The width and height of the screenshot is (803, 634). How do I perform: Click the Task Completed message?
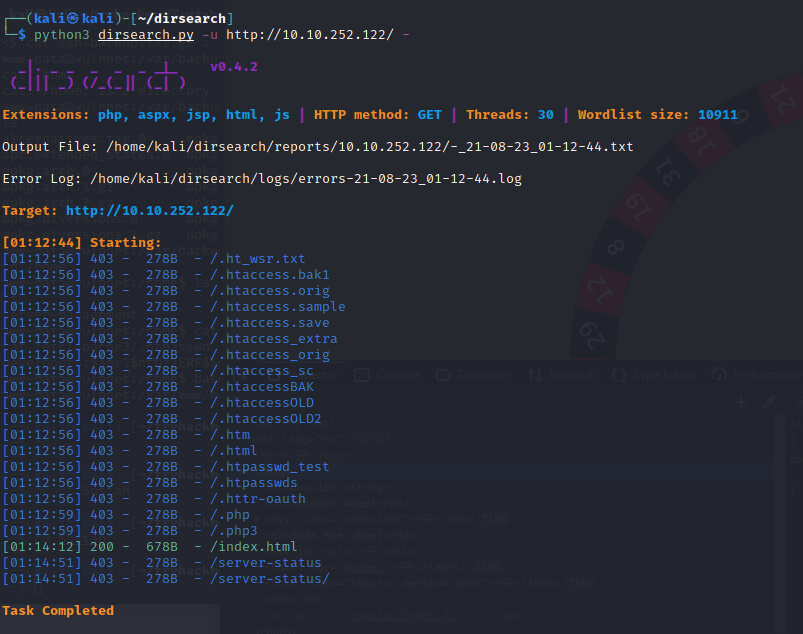click(x=58, y=611)
